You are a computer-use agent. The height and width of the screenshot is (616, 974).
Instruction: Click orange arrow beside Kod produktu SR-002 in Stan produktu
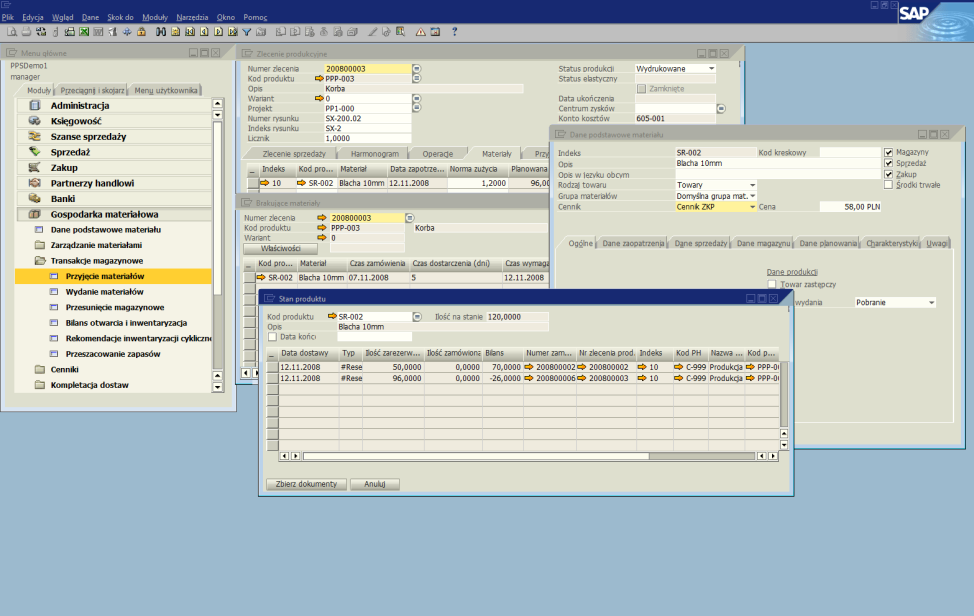332,316
